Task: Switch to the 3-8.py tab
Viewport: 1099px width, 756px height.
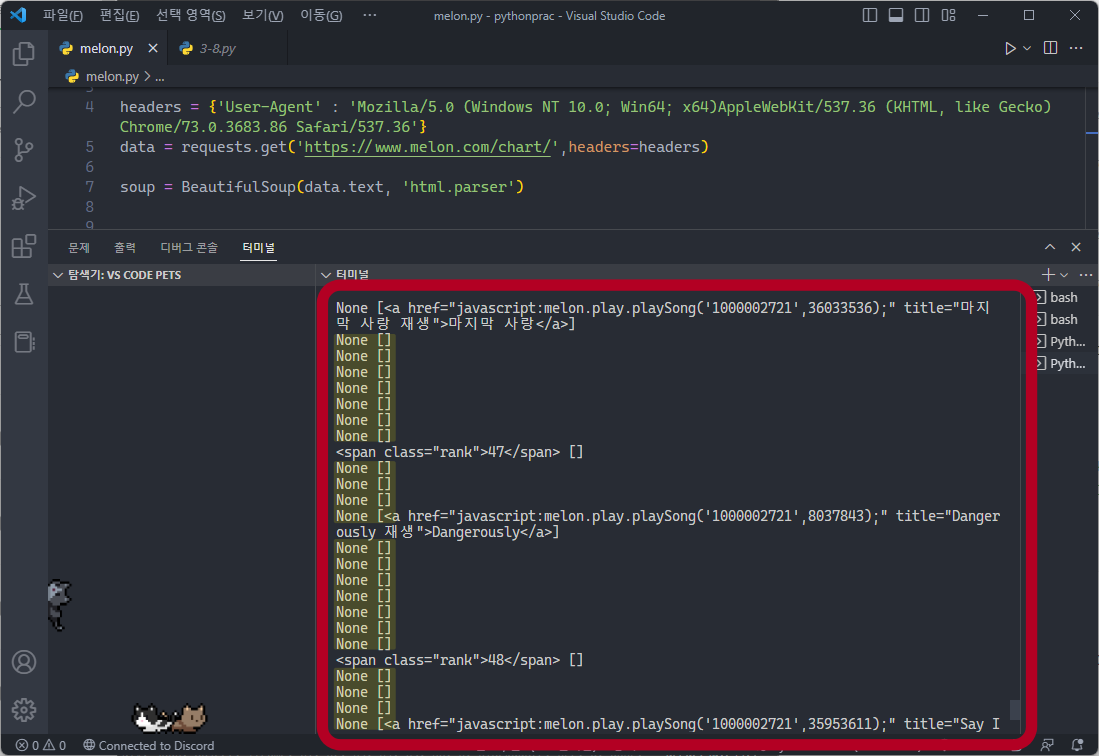Action: coord(217,48)
